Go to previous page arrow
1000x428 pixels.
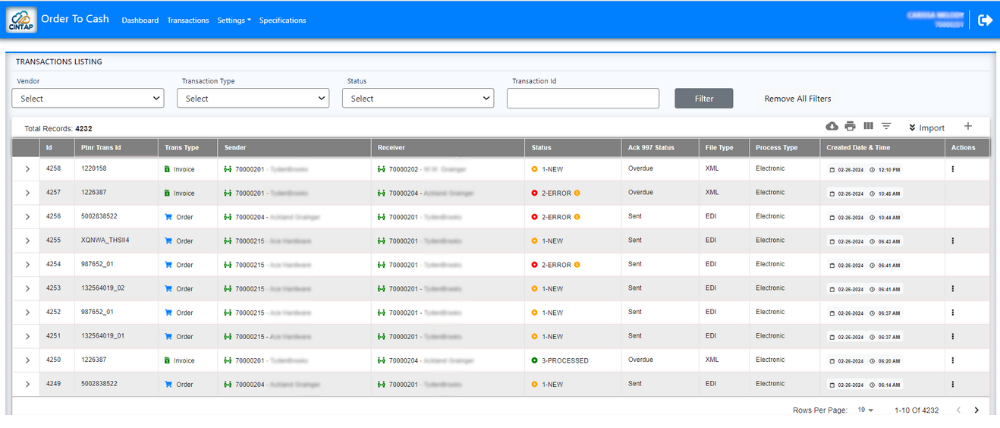click(x=957, y=410)
